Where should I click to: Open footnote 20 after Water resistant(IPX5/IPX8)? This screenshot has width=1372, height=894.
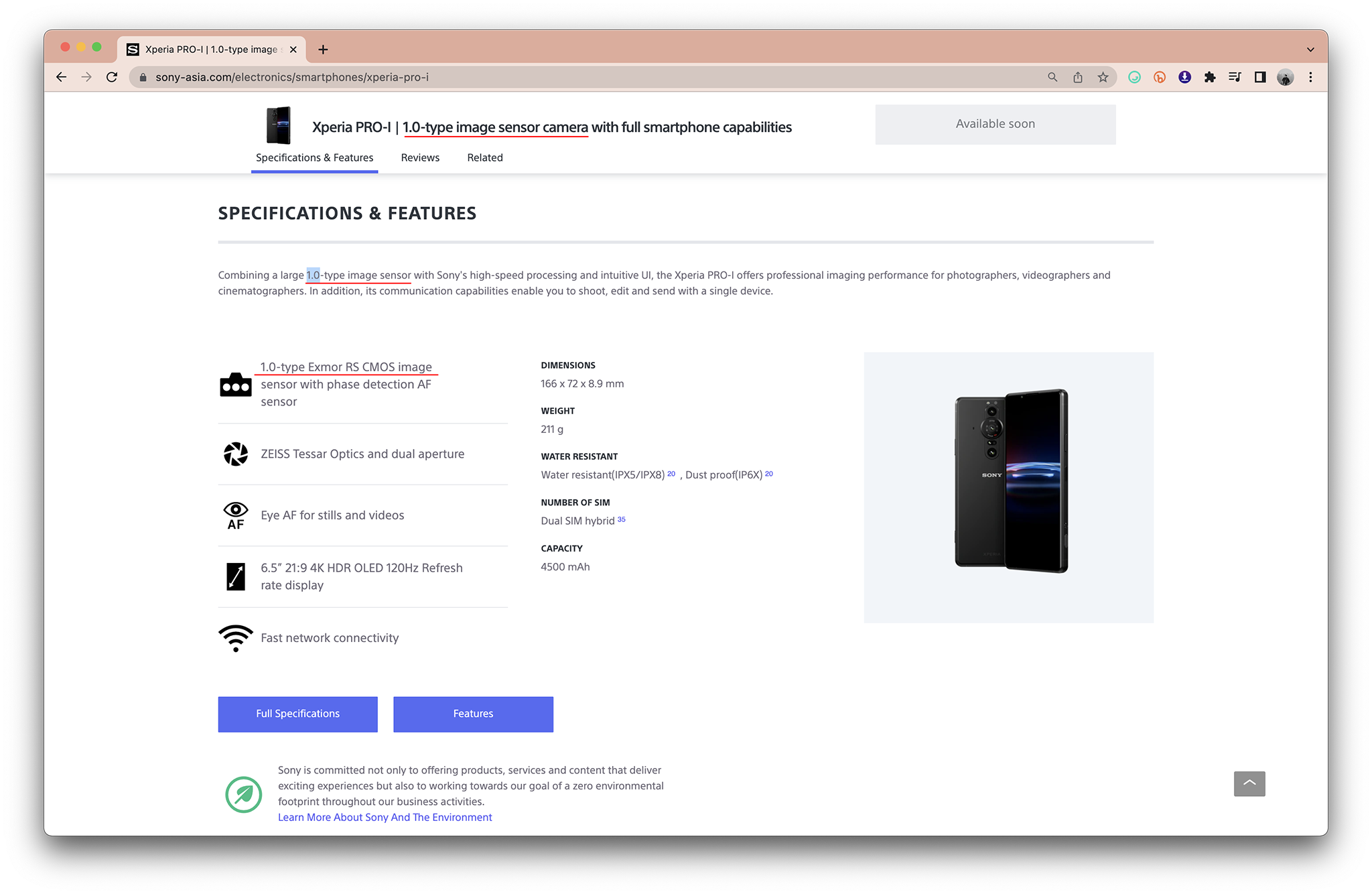tap(671, 474)
